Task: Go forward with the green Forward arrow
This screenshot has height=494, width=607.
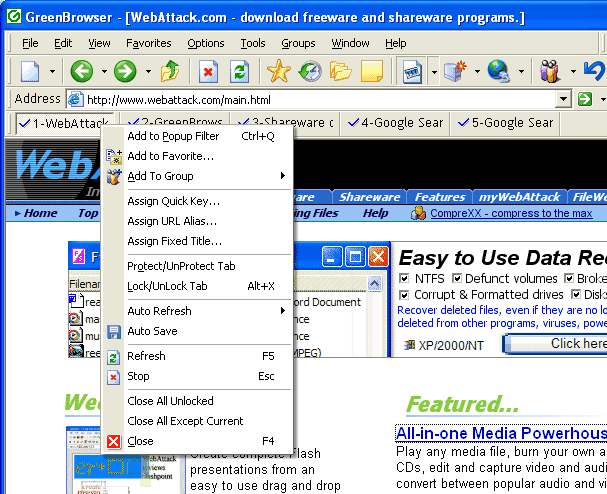Action: 125,71
